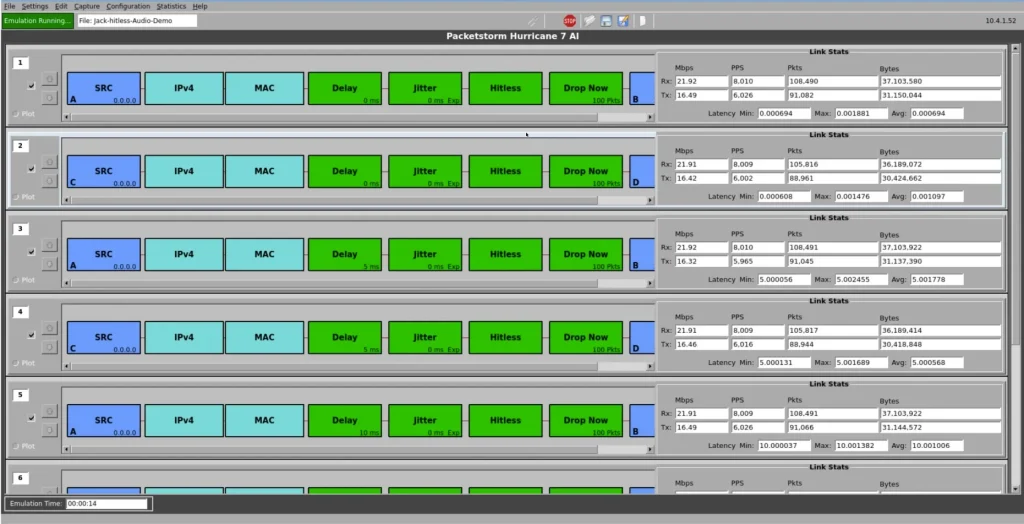Stop the emulation with the red STOP icon
Screen dimensions: 1024x524
pos(569,21)
